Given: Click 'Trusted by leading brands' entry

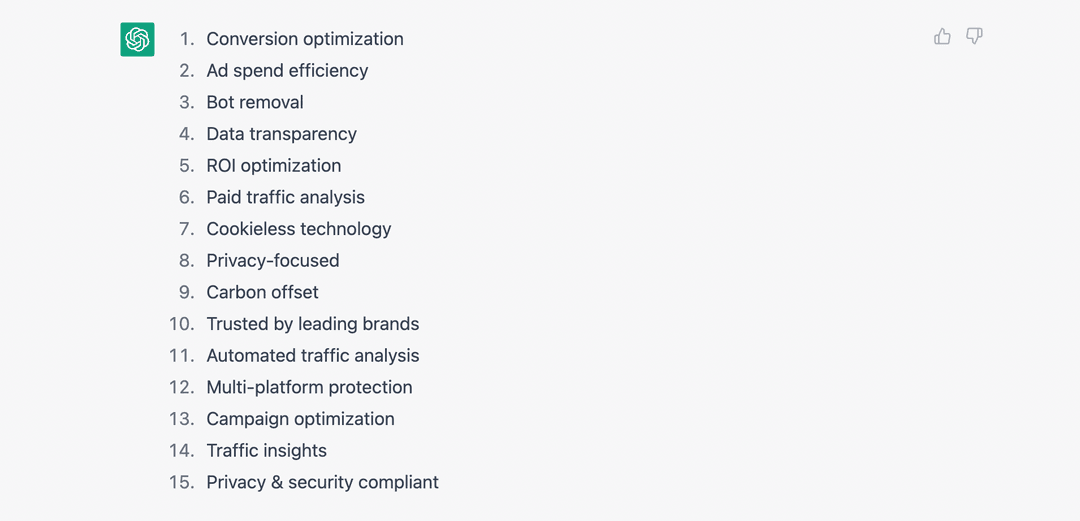Looking at the screenshot, I should click(312, 324).
